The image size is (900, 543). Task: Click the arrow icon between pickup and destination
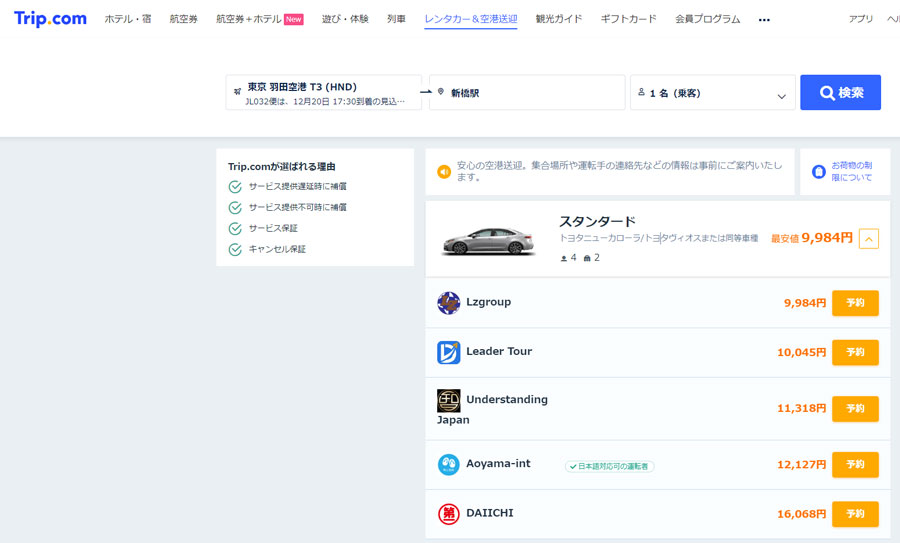point(425,92)
